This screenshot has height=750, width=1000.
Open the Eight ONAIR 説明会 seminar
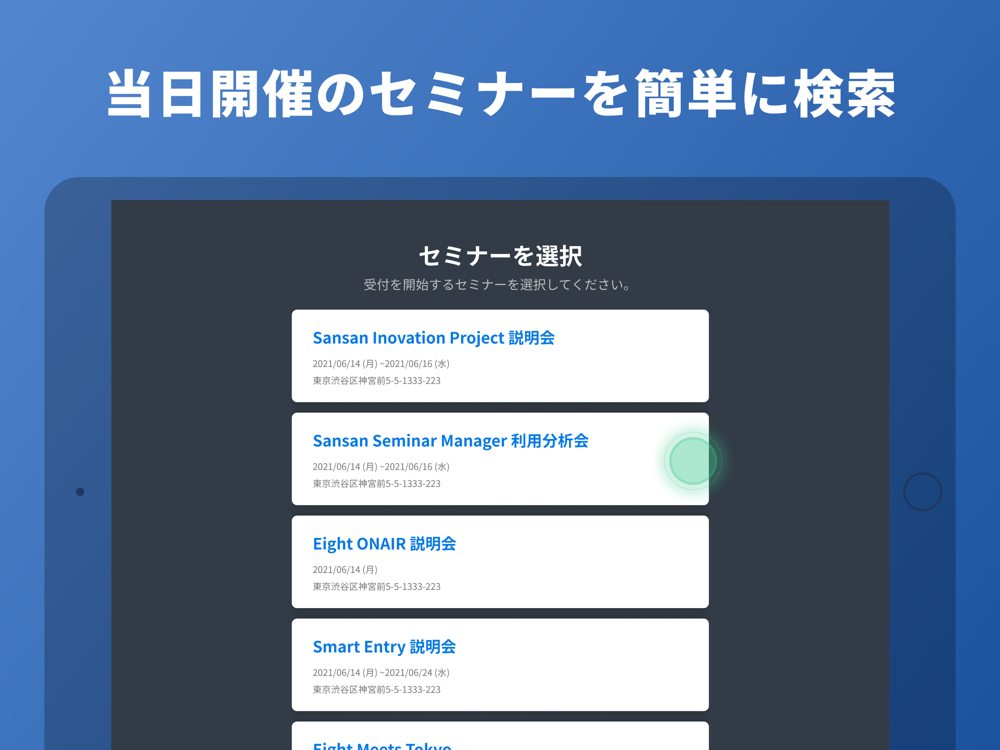pyautogui.click(x=500, y=562)
